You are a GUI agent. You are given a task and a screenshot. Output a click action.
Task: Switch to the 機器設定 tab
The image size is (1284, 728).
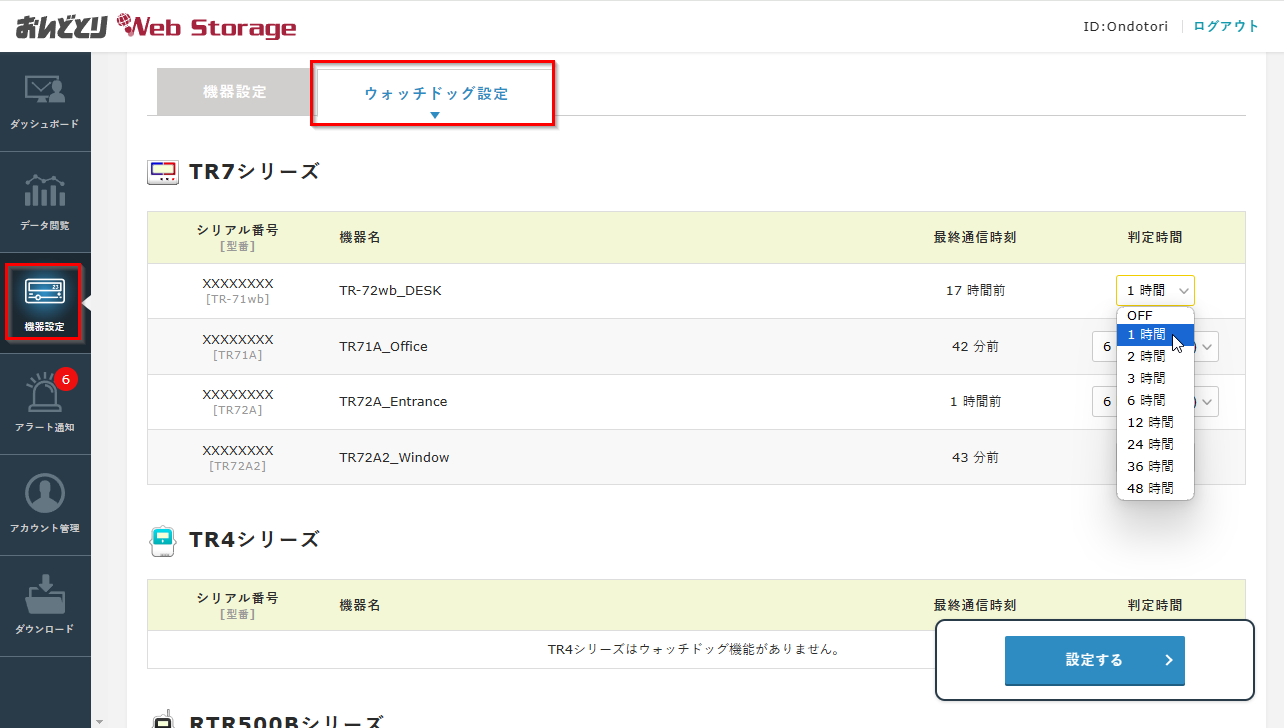(x=235, y=92)
